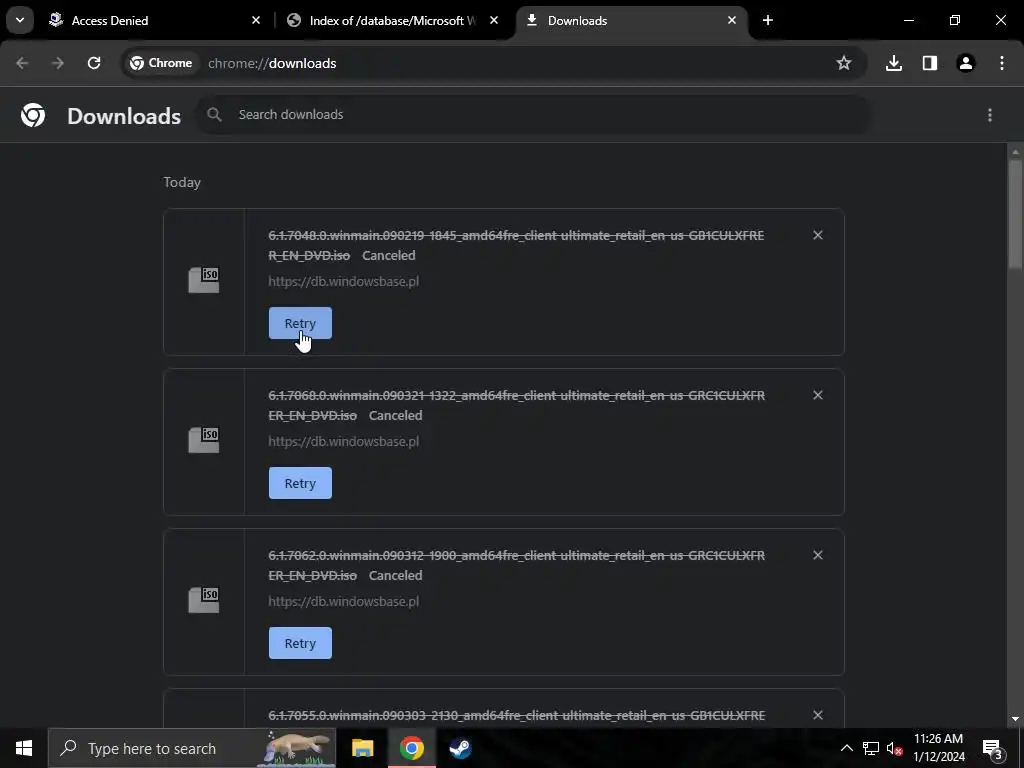Screen dimensions: 1024x768
Task: Click the search magnifier icon
Action: click(x=214, y=114)
